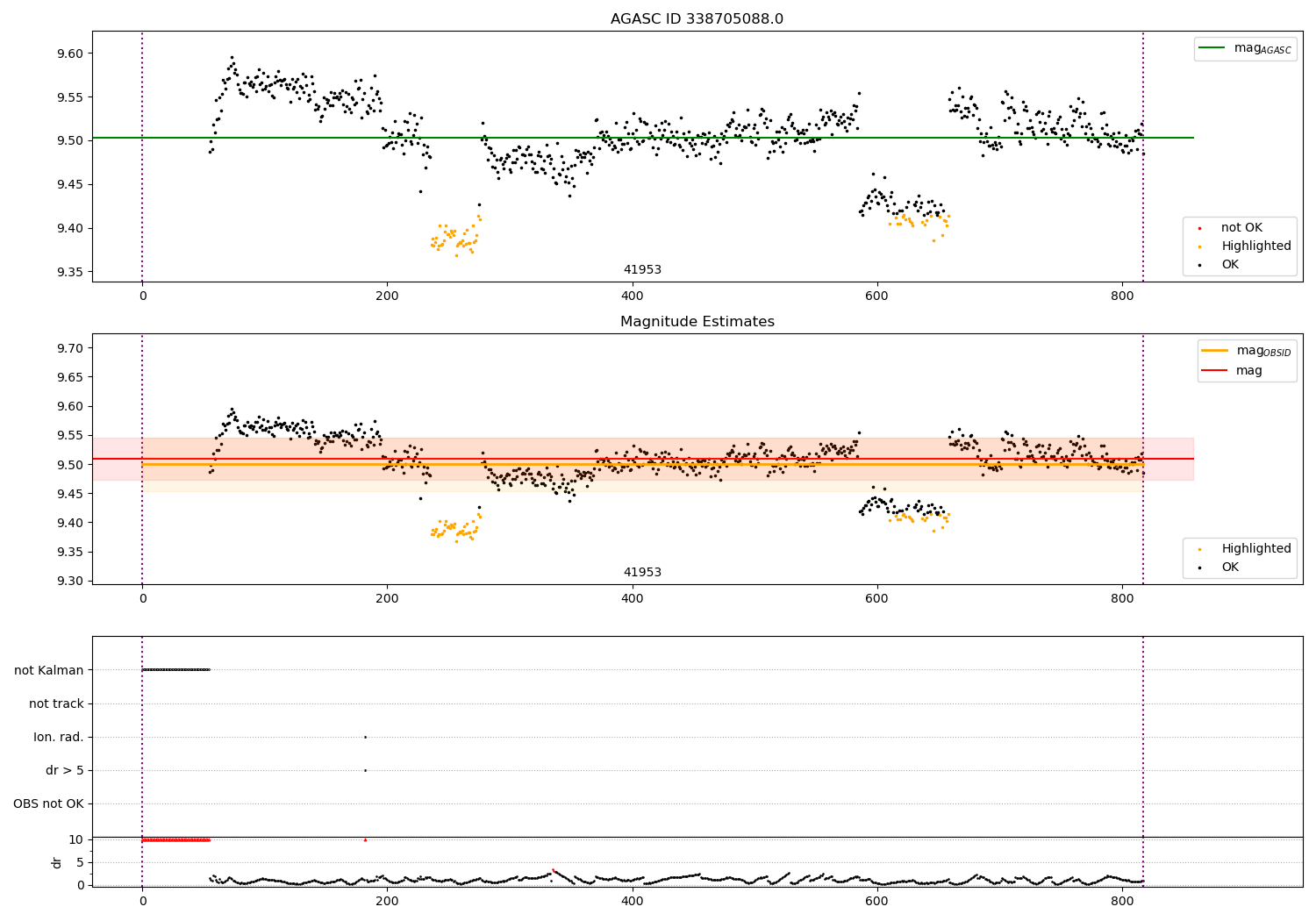Viewport: 1316px width, 921px height.
Task: Click the green horizontal mag AGASC line
Action: coord(642,138)
